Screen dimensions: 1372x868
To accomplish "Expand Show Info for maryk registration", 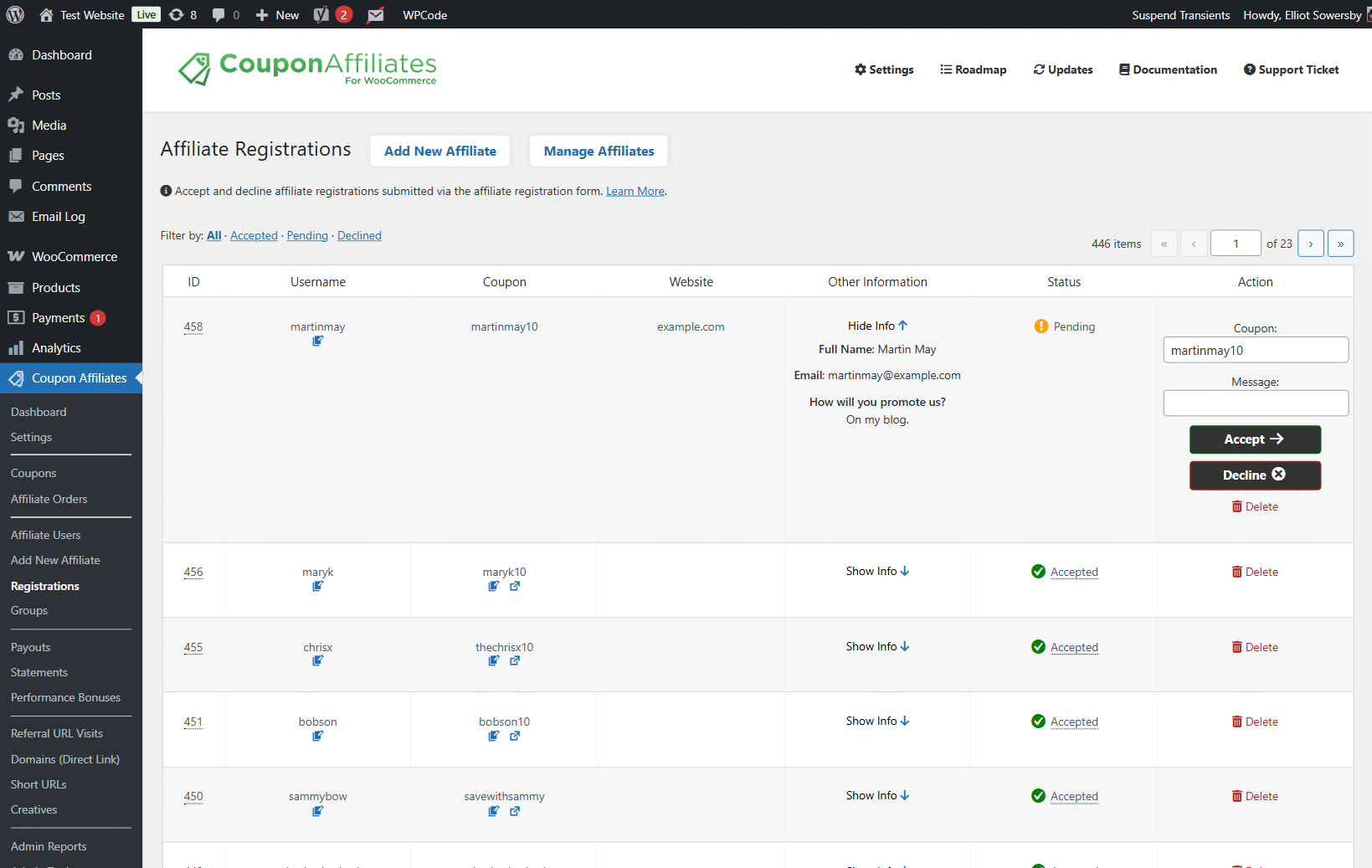I will [877, 571].
